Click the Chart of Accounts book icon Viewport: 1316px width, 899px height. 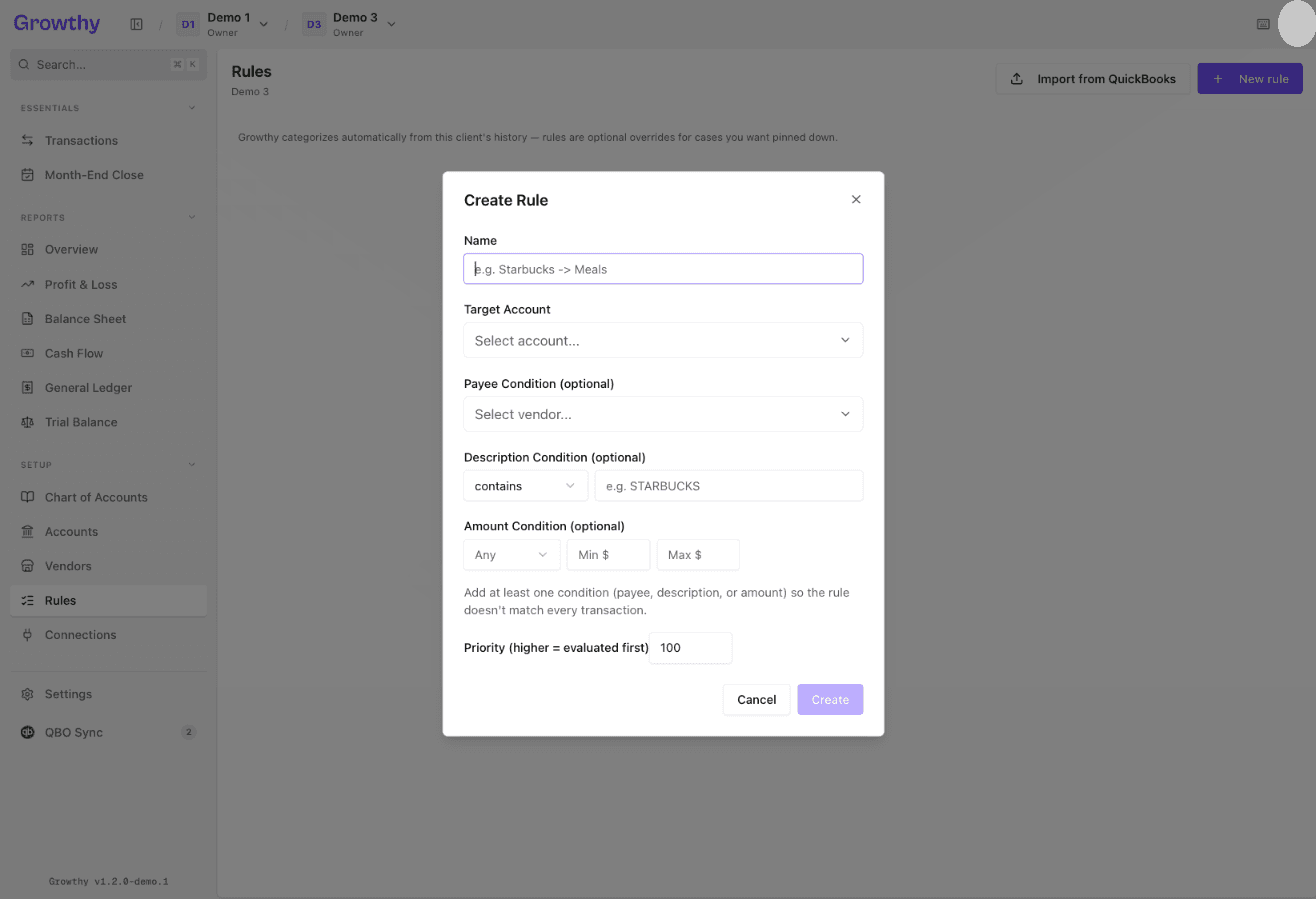pos(28,498)
